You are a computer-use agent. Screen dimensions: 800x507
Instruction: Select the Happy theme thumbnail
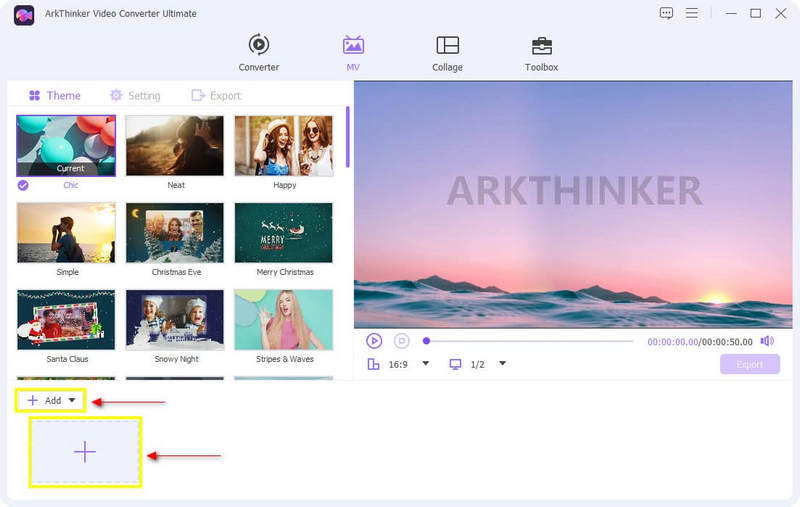[284, 146]
